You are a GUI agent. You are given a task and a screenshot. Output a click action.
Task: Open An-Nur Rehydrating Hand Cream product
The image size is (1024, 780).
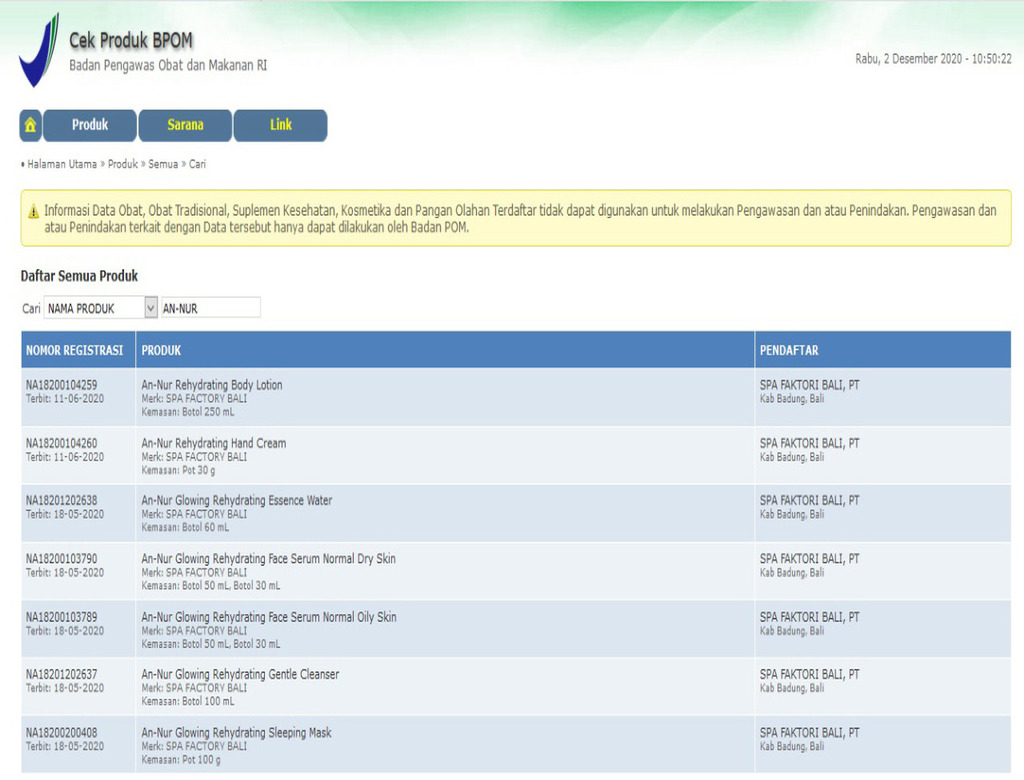coord(214,443)
